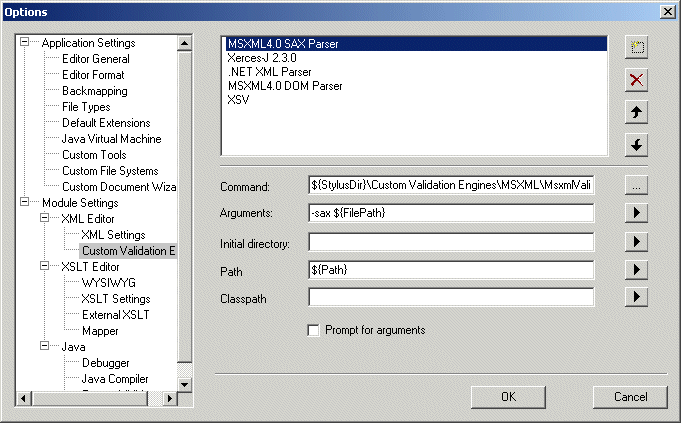Collapse the XSLT Editor tree node
Screen dimensions: 681x423
coord(46,267)
